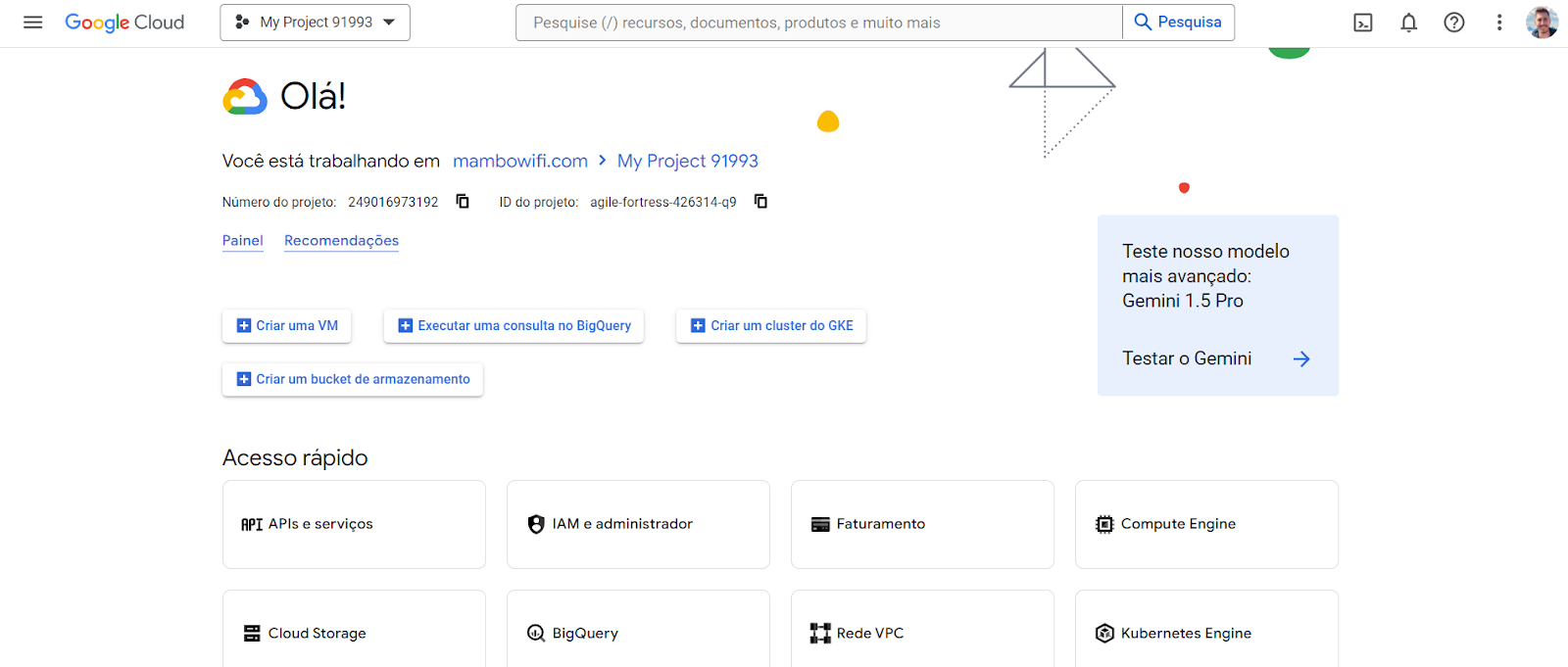
Task: Open the Cloud Storage card
Action: (x=354, y=629)
